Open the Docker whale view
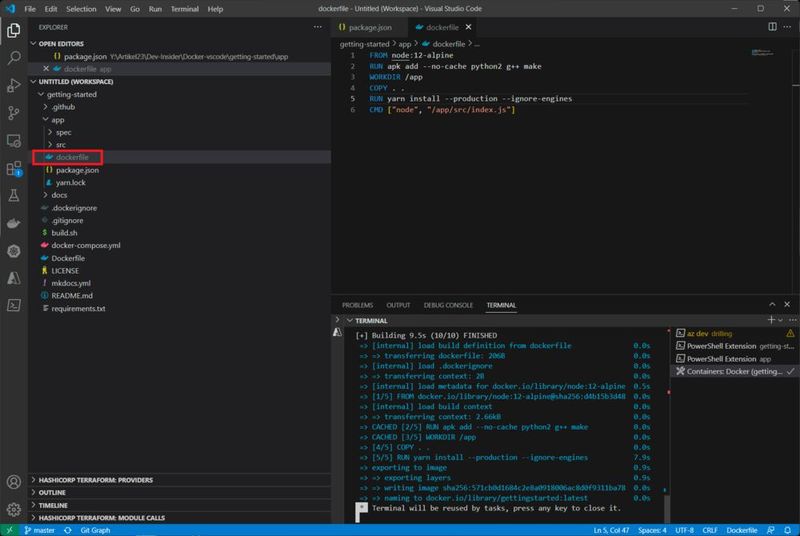 coord(14,223)
